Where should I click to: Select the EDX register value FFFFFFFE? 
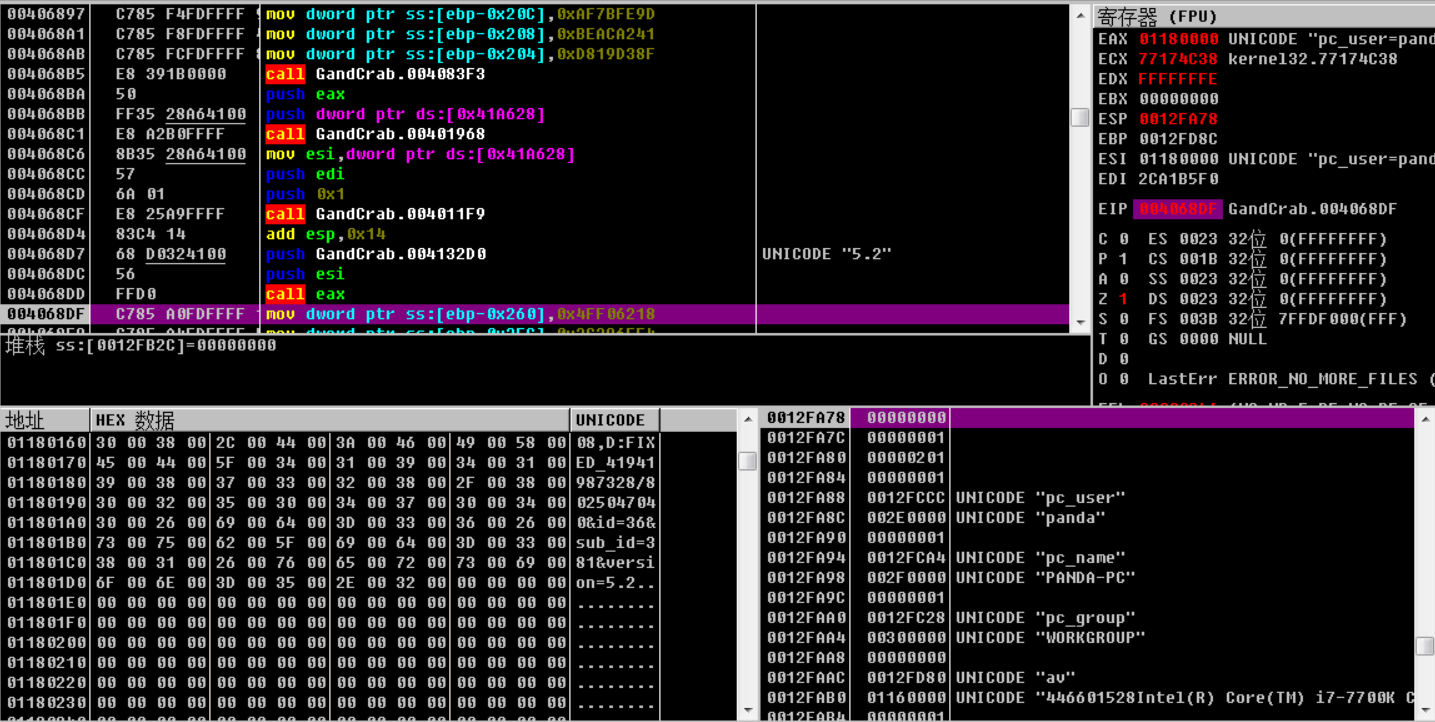tap(1178, 79)
